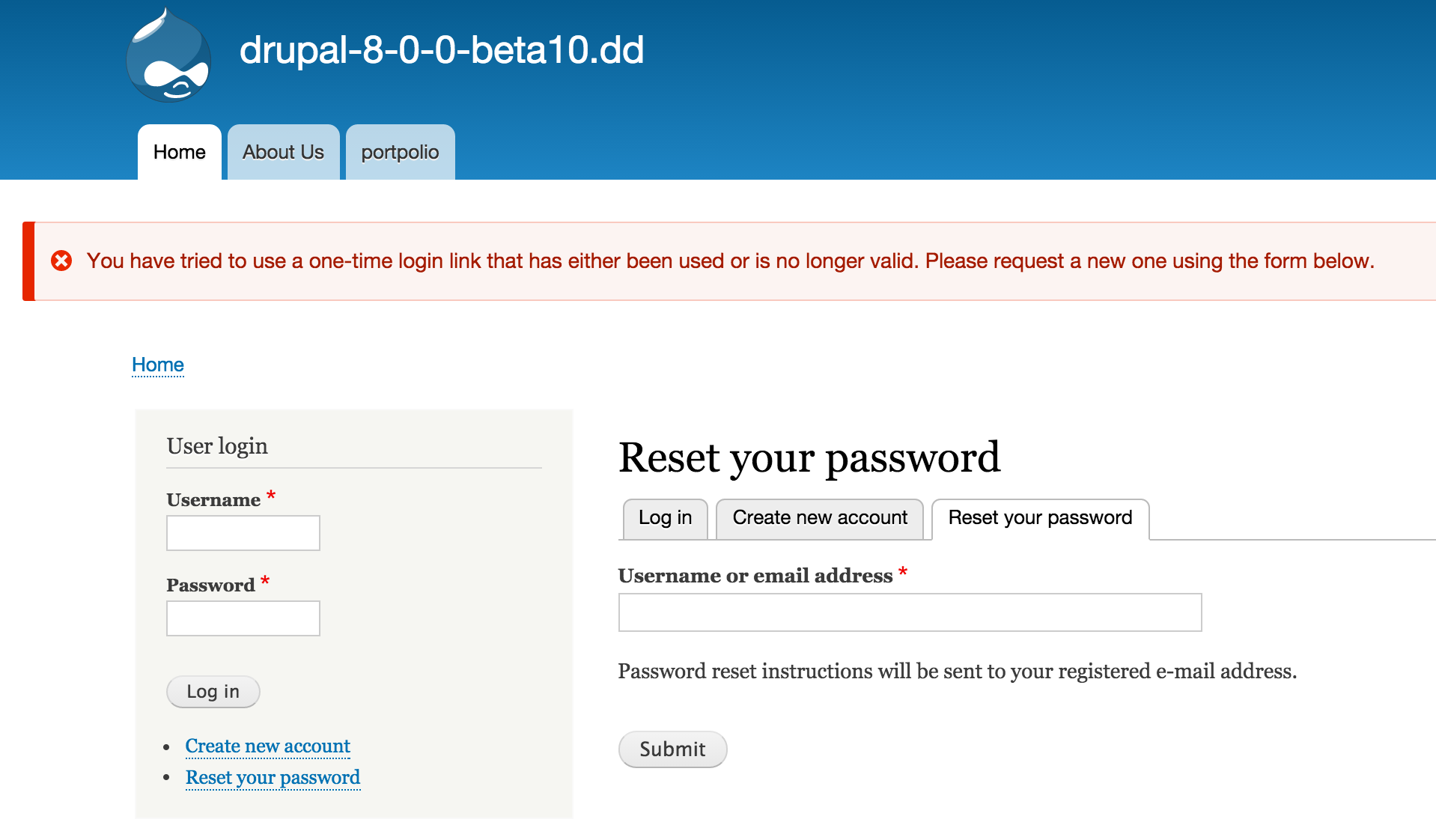Switch to the About Us tab
Image resolution: width=1436 pixels, height=840 pixels.
[283, 151]
